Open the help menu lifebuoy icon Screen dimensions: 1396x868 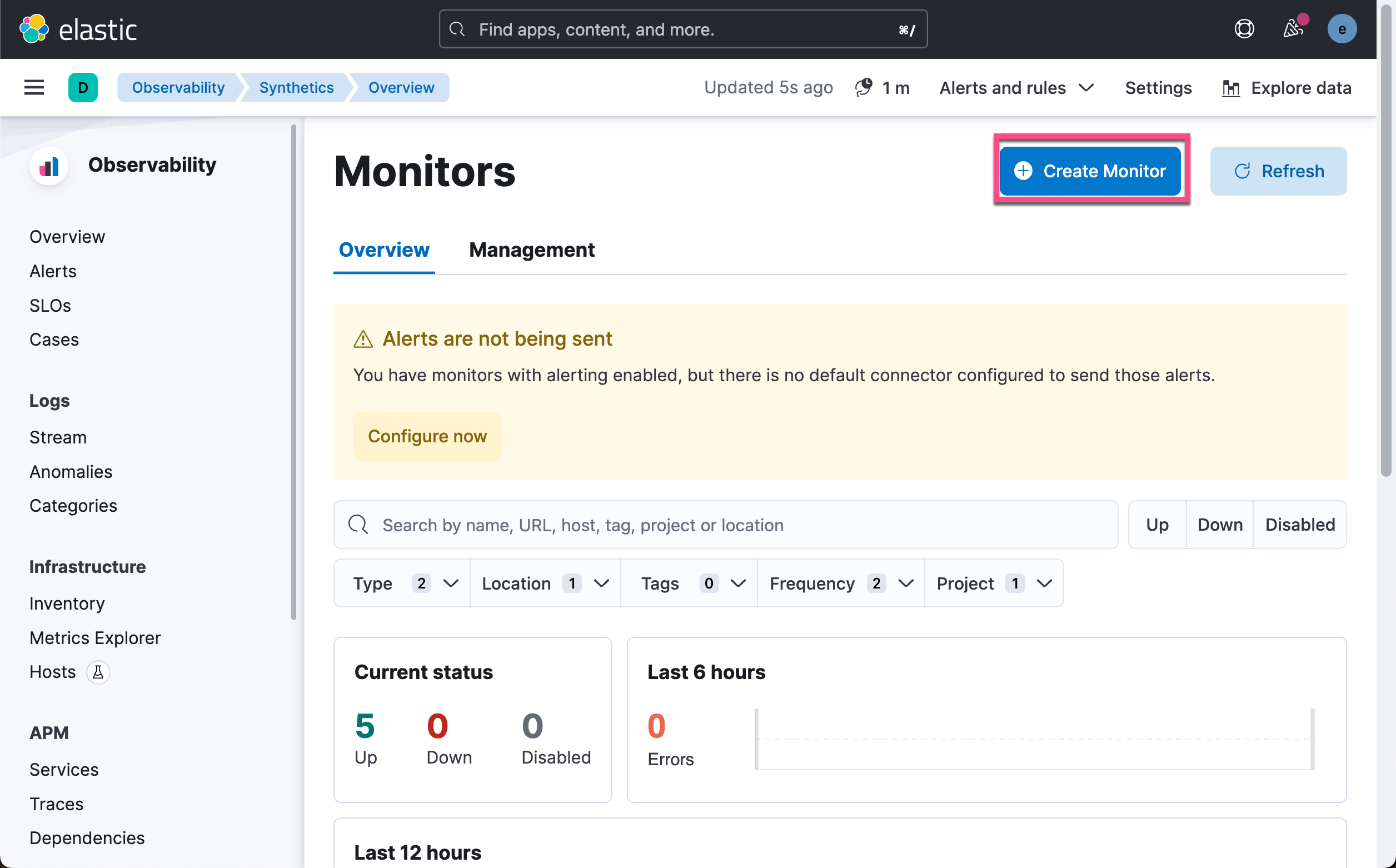tap(1244, 29)
